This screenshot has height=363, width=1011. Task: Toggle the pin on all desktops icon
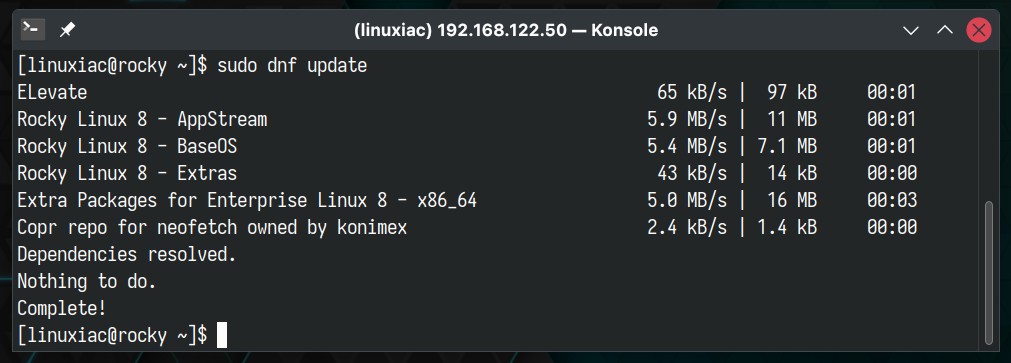[67, 30]
